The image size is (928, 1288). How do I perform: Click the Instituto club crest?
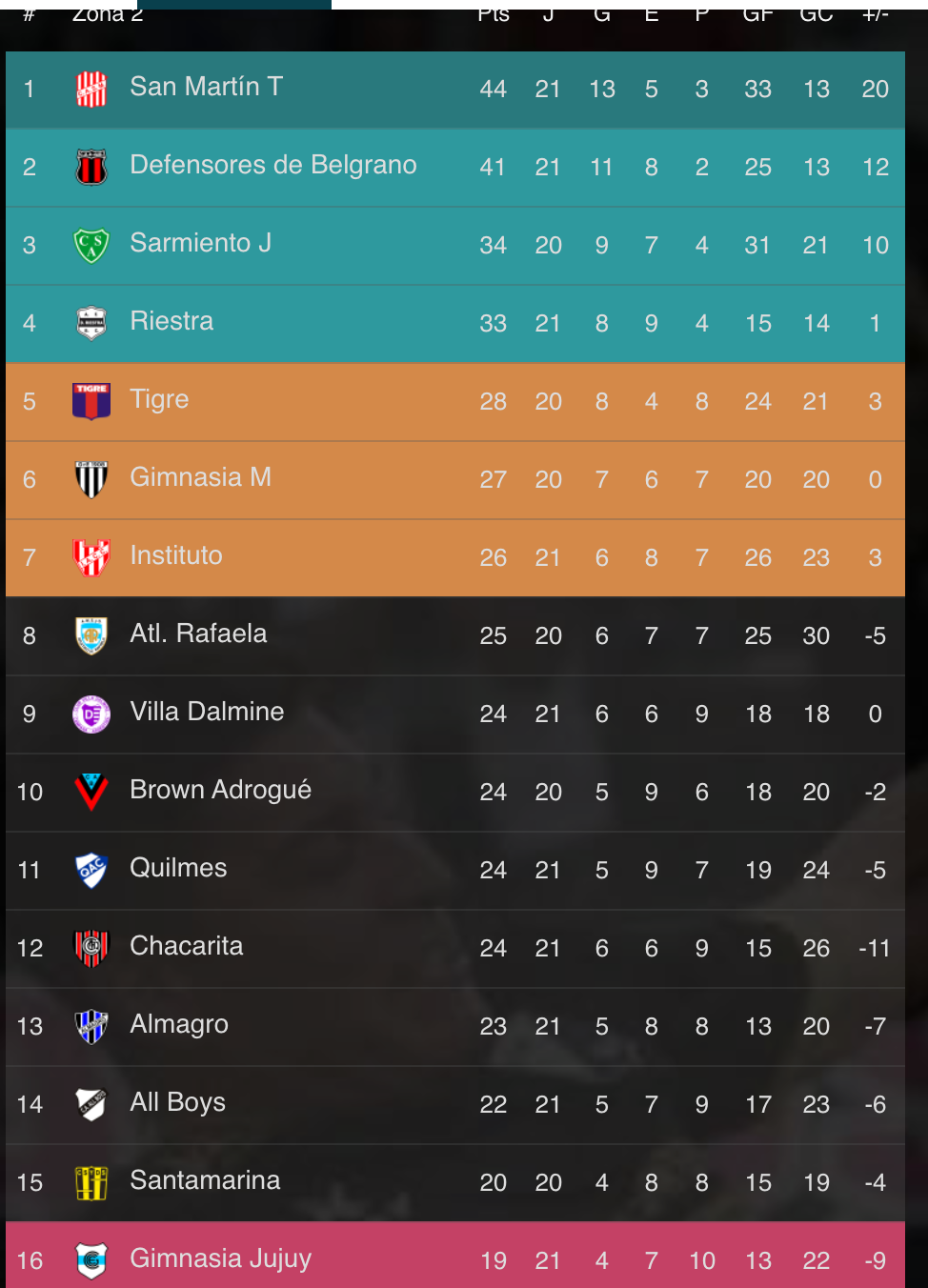pyautogui.click(x=91, y=557)
